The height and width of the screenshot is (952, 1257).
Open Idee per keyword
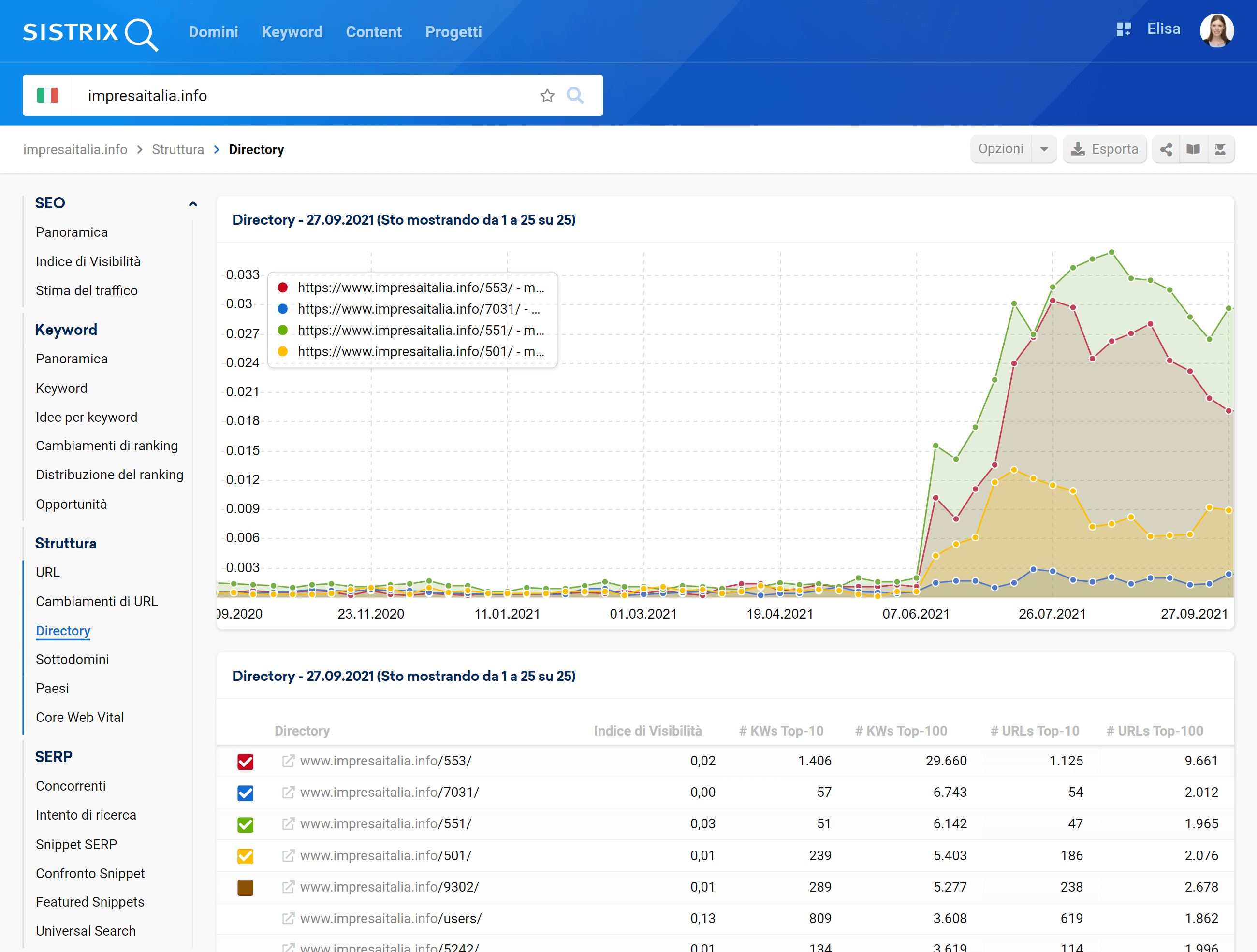tap(87, 417)
